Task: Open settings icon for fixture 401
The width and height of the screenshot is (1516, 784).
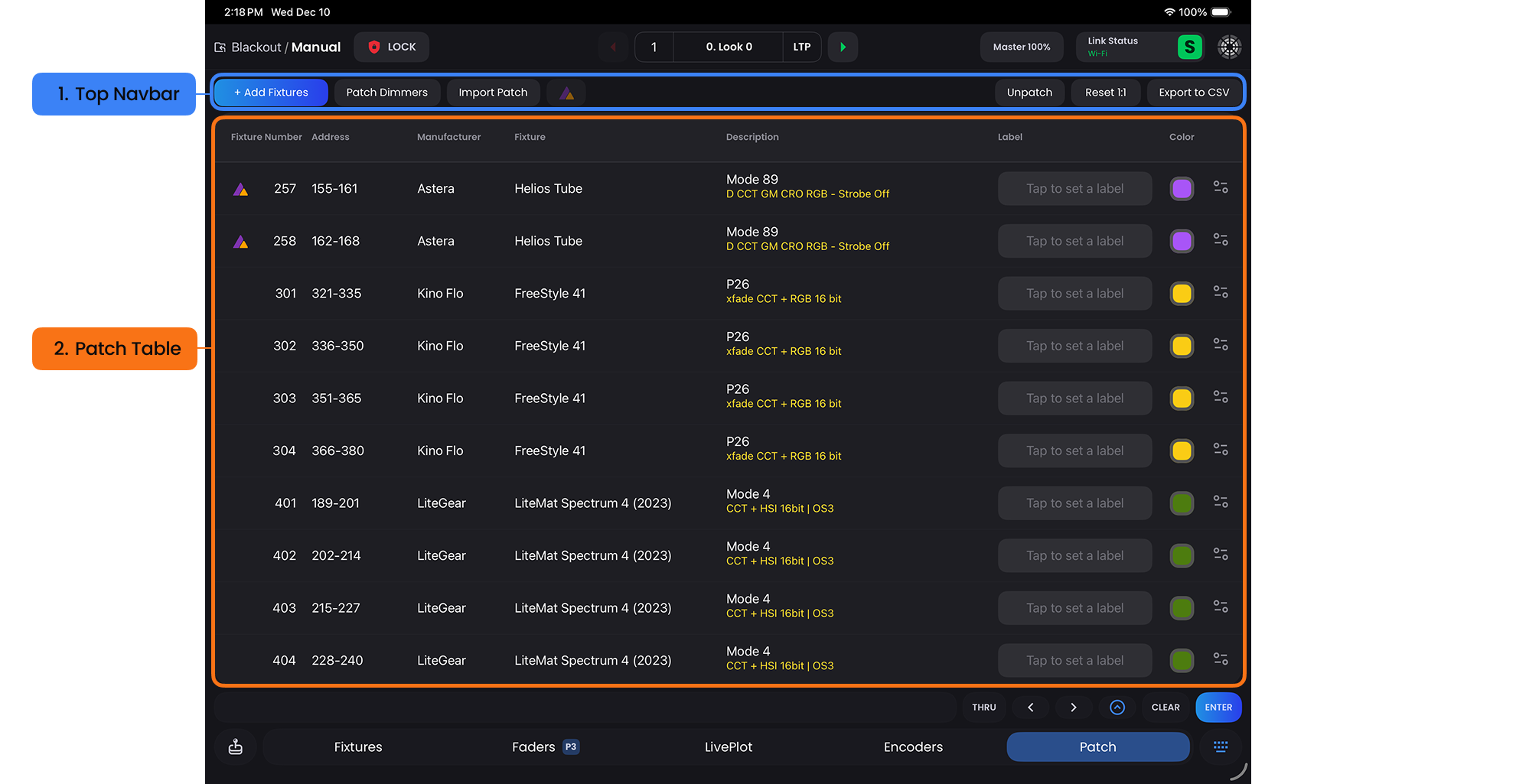Action: pyautogui.click(x=1221, y=503)
